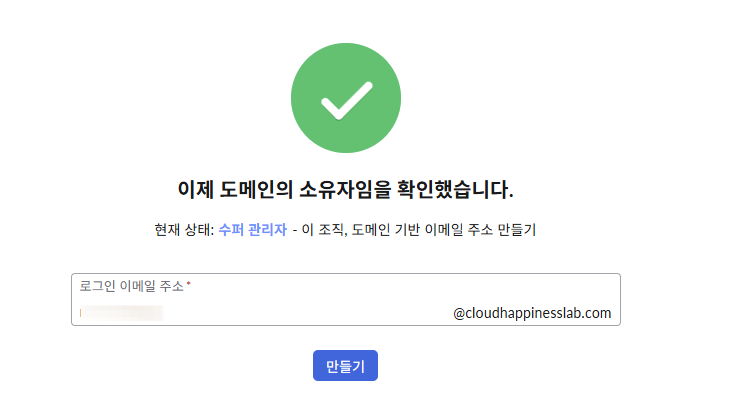The height and width of the screenshot is (418, 735).
Task: Click the word 이제 starting the heading
Action: 195,190
